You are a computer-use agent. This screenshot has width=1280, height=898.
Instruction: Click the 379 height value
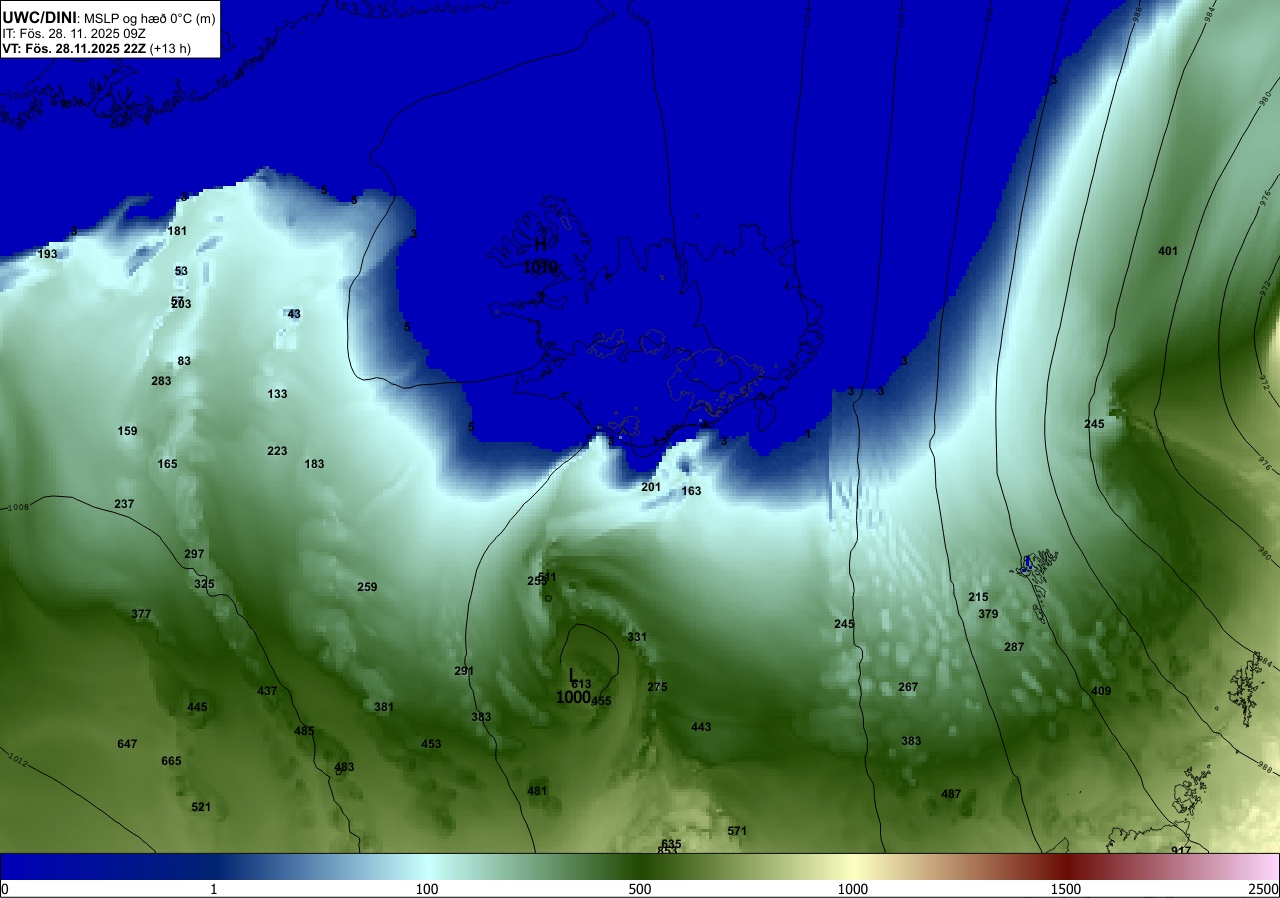coord(988,614)
